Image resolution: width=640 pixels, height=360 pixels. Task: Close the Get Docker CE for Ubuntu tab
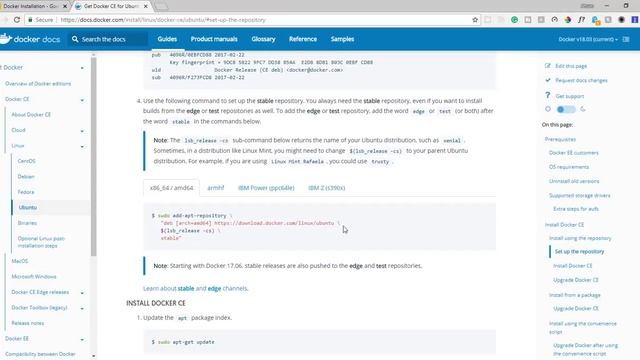pos(146,6)
